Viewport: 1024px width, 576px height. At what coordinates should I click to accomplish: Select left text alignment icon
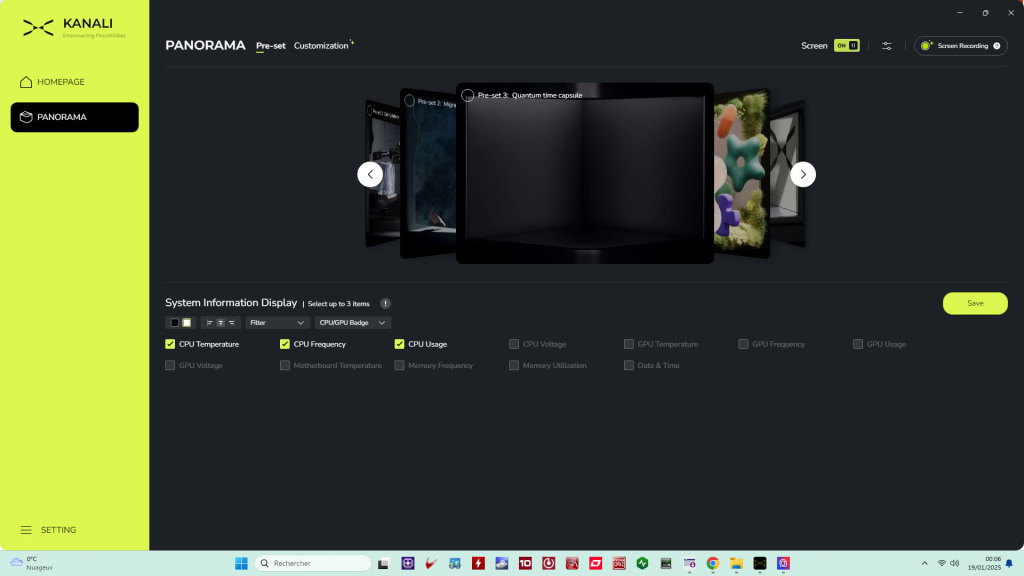coord(209,323)
